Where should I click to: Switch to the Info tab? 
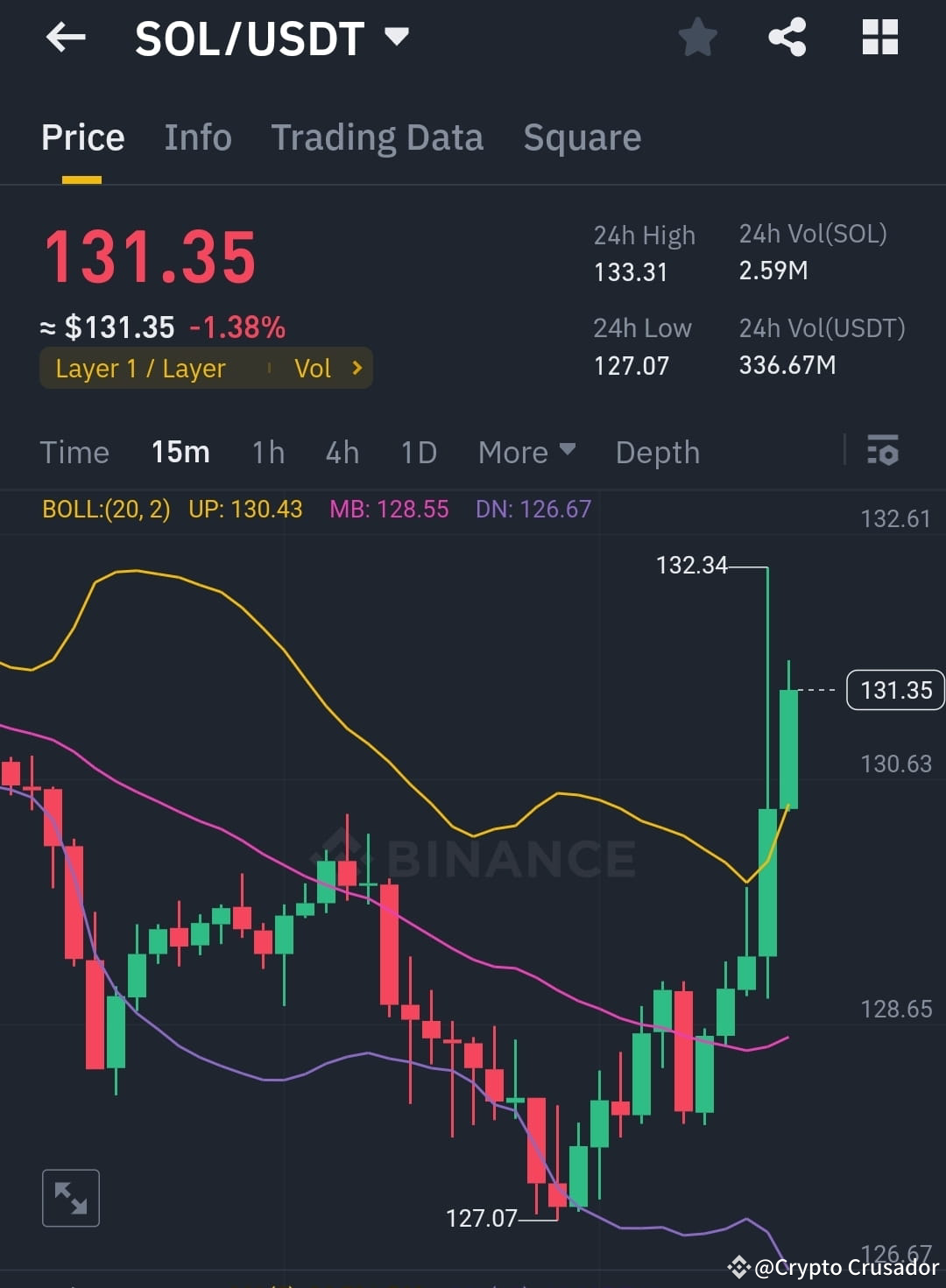[197, 137]
